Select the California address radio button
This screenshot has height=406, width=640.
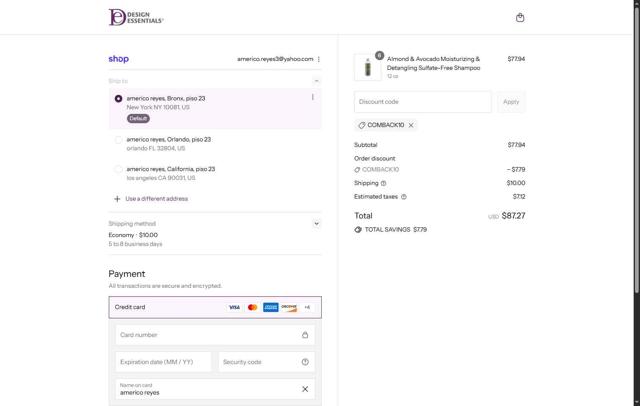[118, 169]
